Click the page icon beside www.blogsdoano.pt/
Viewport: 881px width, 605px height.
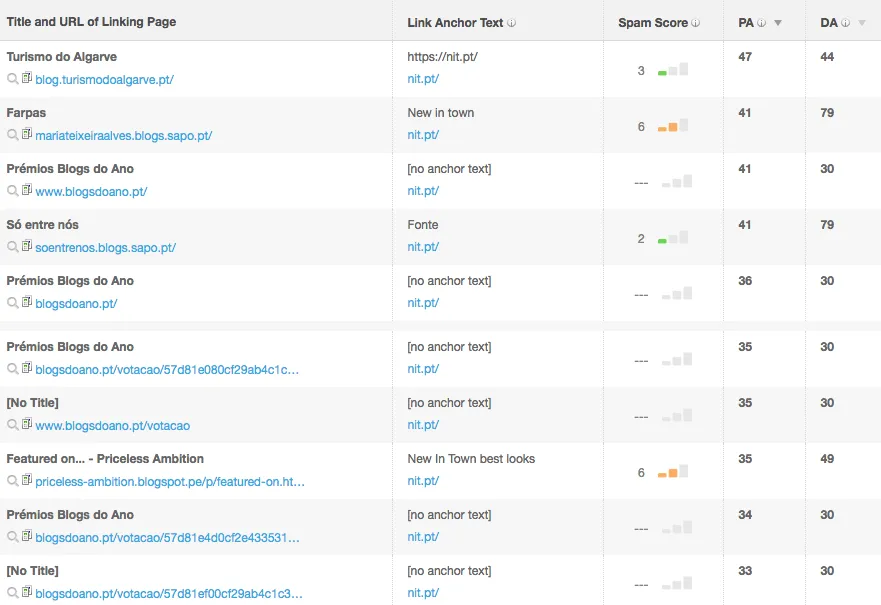(27, 190)
